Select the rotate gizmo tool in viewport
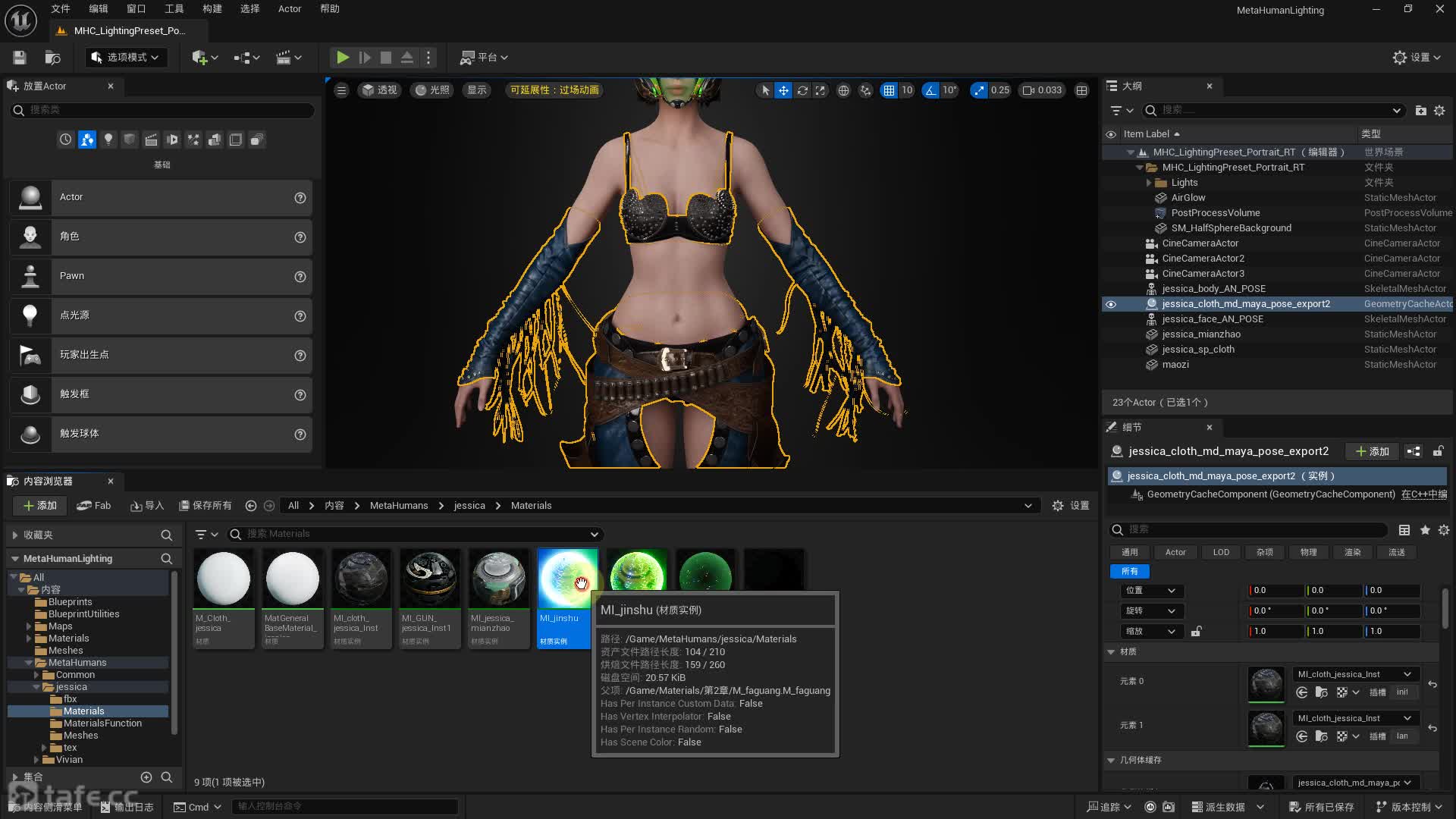1456x819 pixels. pyautogui.click(x=802, y=90)
